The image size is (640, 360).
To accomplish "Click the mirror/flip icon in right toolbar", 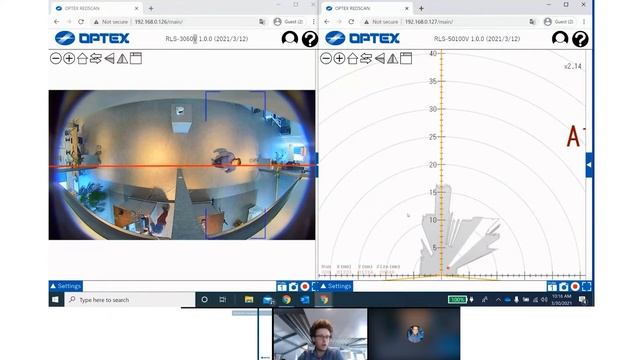I will [x=393, y=58].
